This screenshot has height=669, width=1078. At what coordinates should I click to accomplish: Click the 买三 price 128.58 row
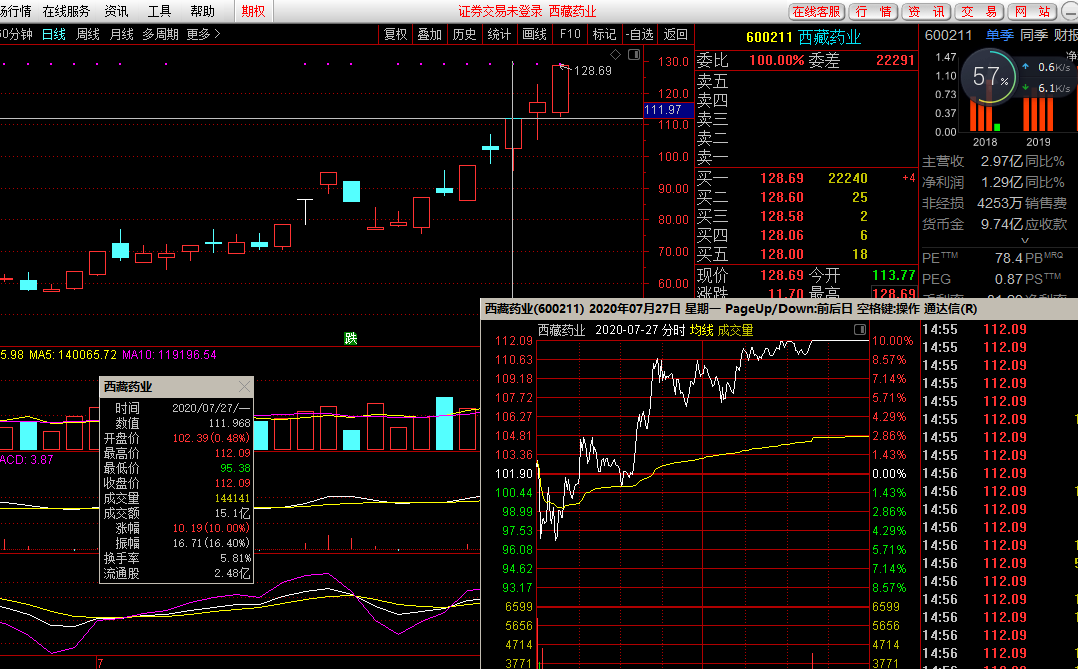tap(806, 216)
